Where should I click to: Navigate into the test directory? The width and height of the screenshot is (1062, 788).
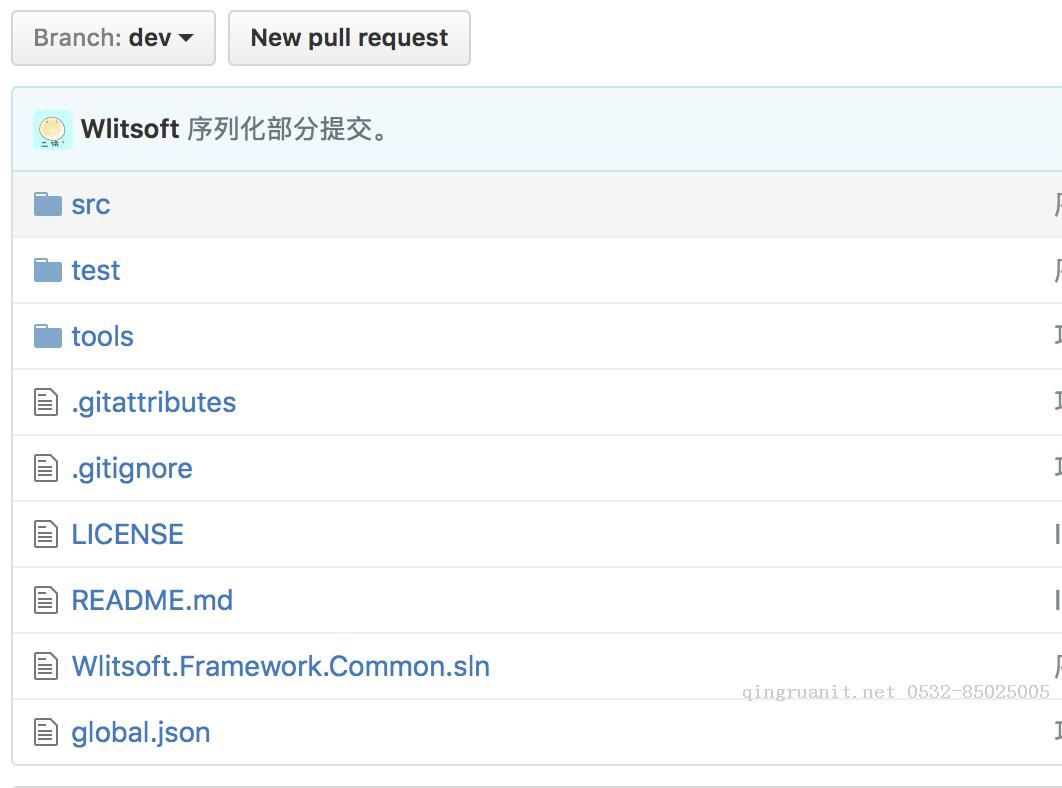(96, 271)
